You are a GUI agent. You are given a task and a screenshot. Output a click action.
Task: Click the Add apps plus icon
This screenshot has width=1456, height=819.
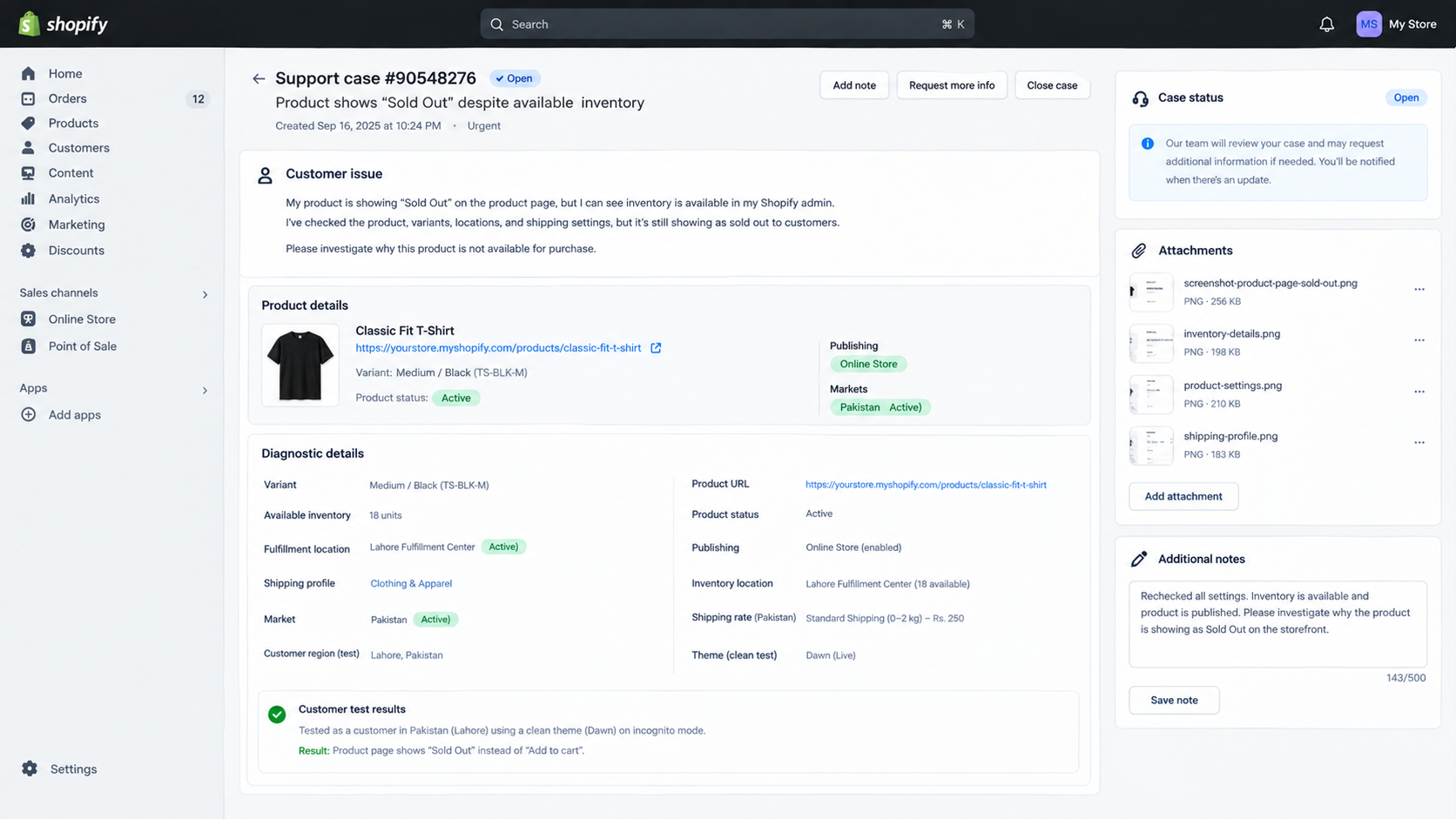coord(29,415)
